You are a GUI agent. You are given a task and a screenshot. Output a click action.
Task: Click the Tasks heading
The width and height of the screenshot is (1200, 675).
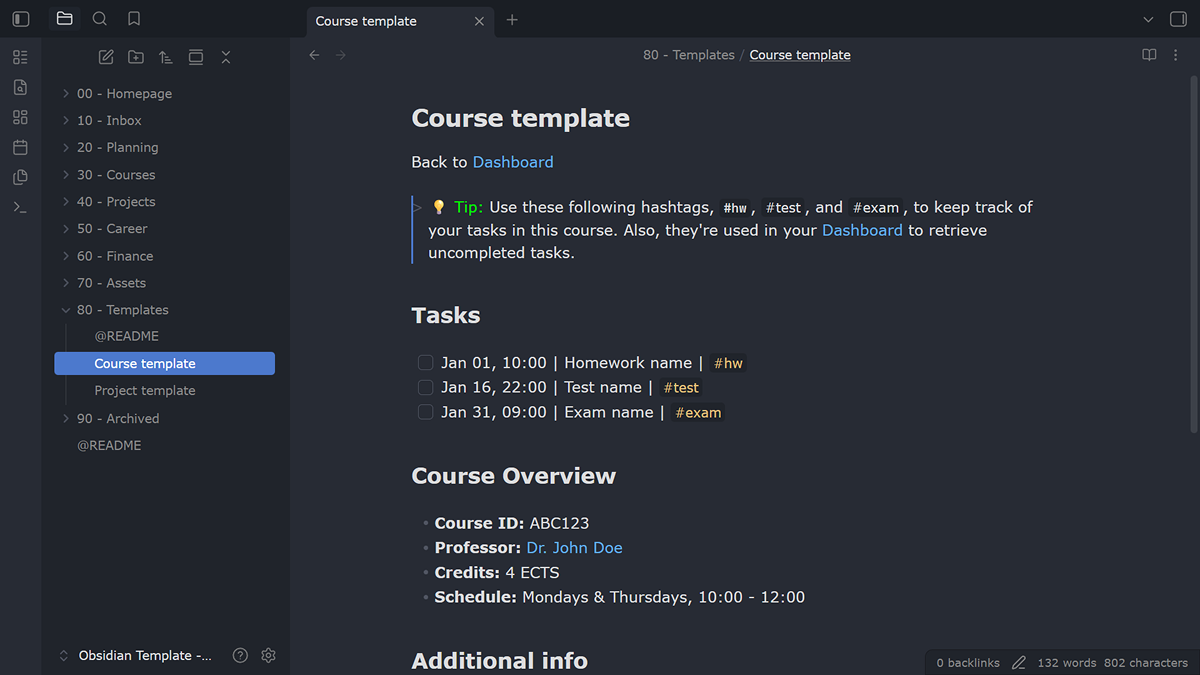coord(446,315)
